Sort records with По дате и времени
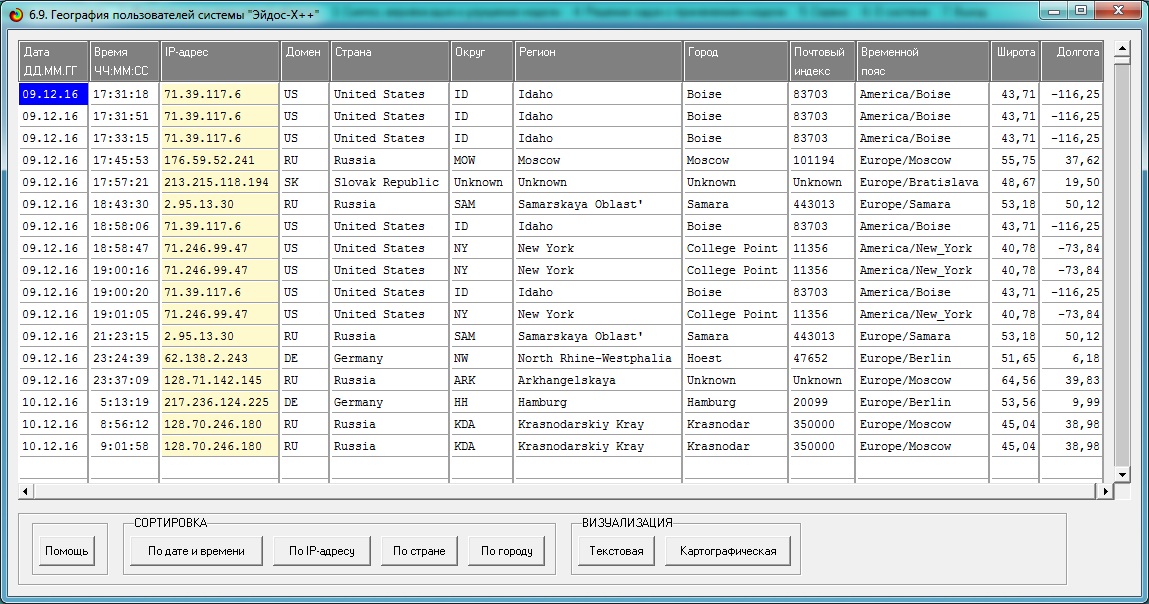This screenshot has height=604, width=1149. coord(196,551)
